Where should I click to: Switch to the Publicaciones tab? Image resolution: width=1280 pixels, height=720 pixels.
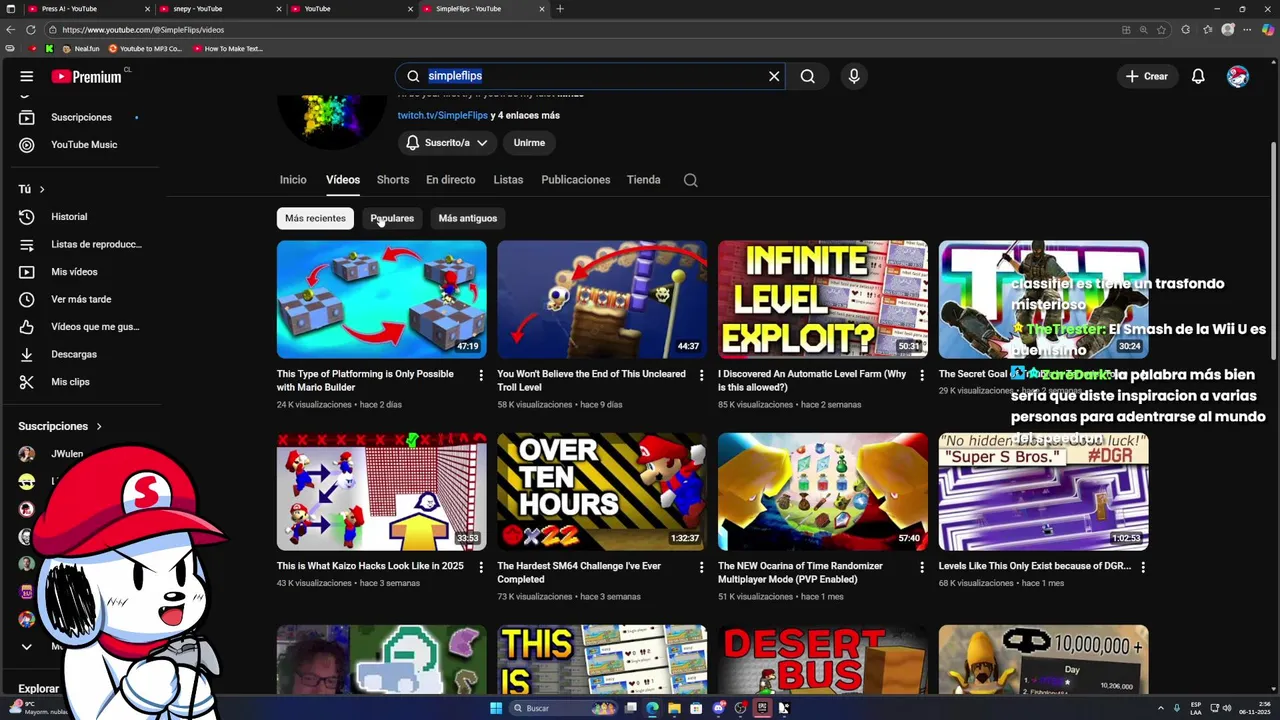tap(576, 180)
